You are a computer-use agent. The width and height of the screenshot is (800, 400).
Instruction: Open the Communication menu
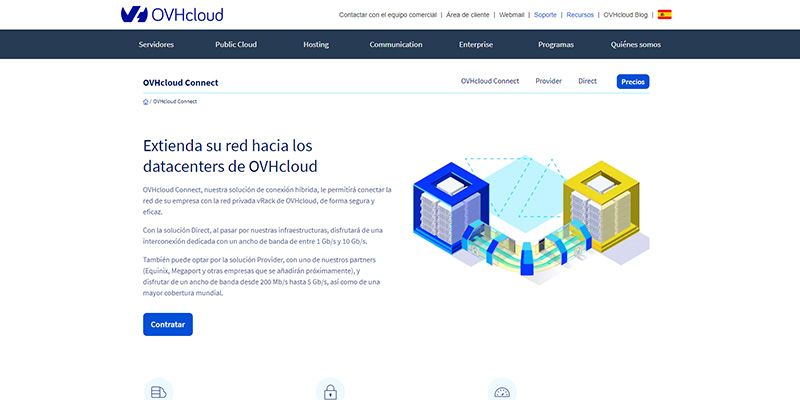[396, 44]
